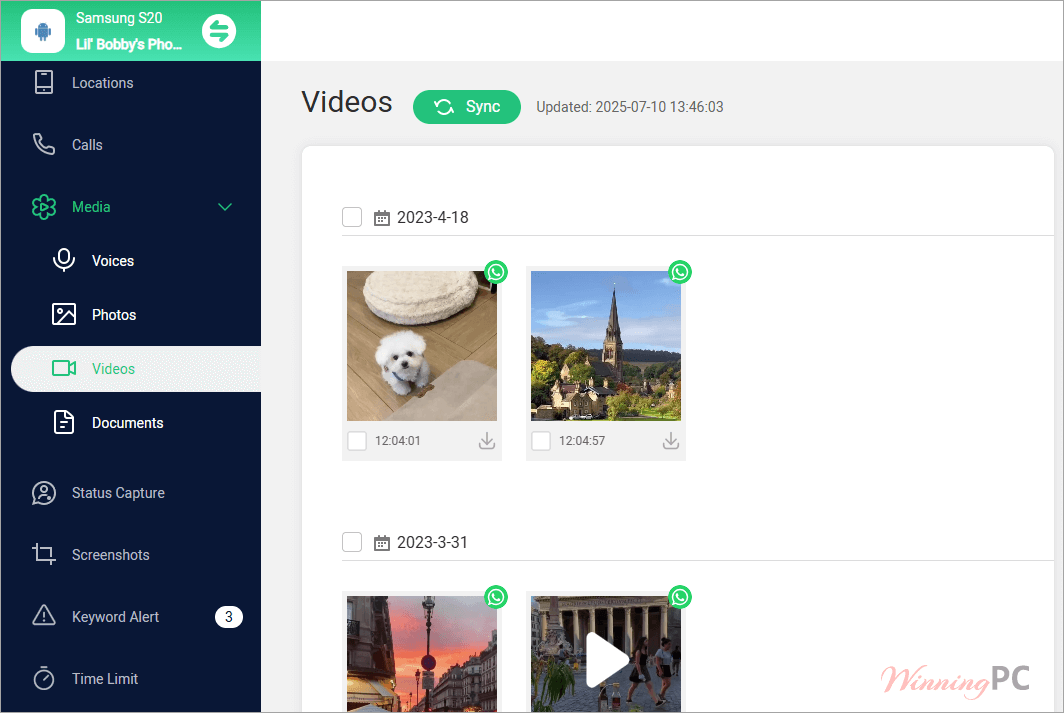Click the Samsung S20 device name
The height and width of the screenshot is (713, 1064).
119,18
